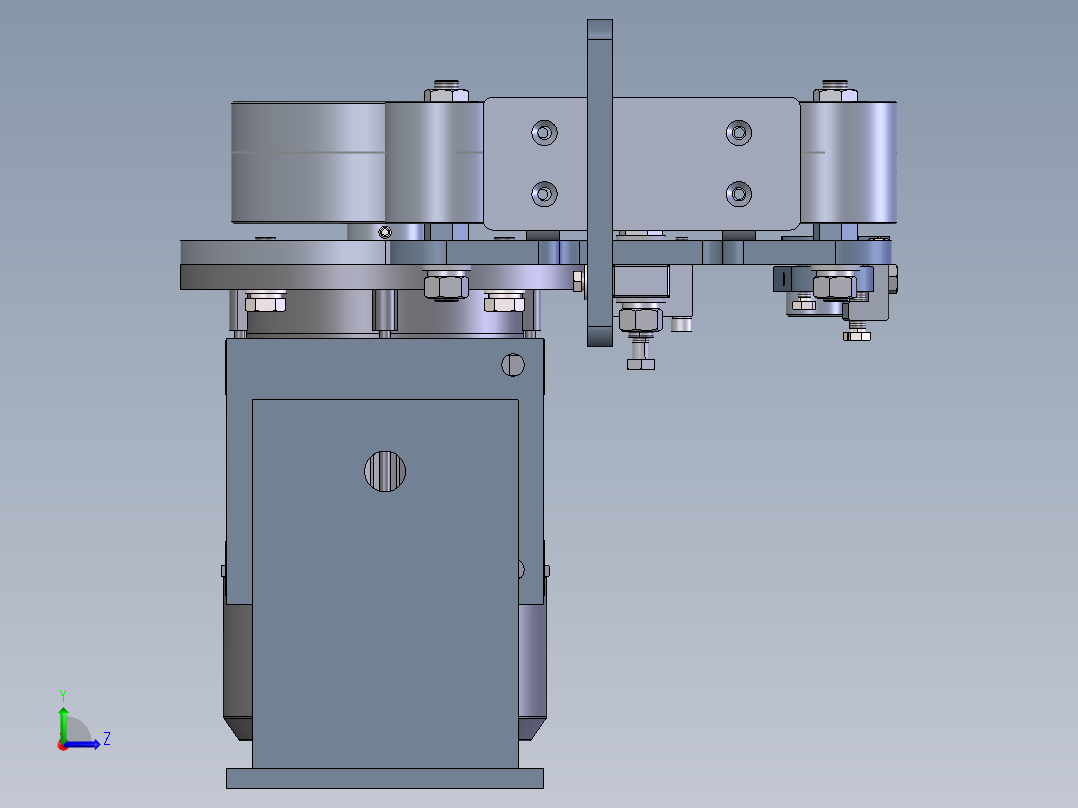Image resolution: width=1078 pixels, height=808 pixels.
Task: Select the hex bolt head below the vertical plate
Action: [x=641, y=364]
